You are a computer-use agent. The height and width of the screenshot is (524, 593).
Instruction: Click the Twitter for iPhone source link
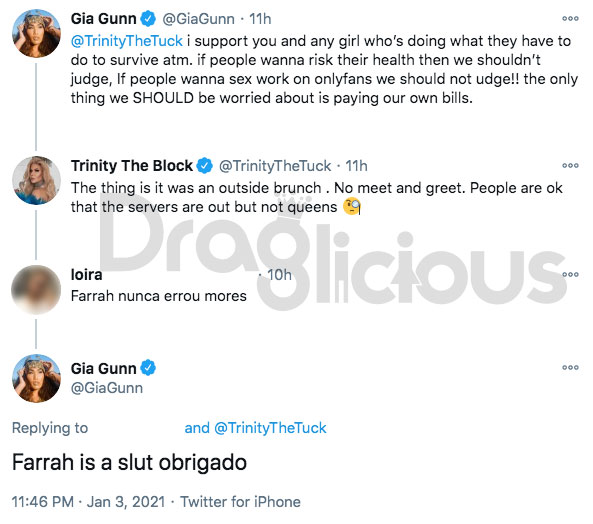click(x=240, y=502)
